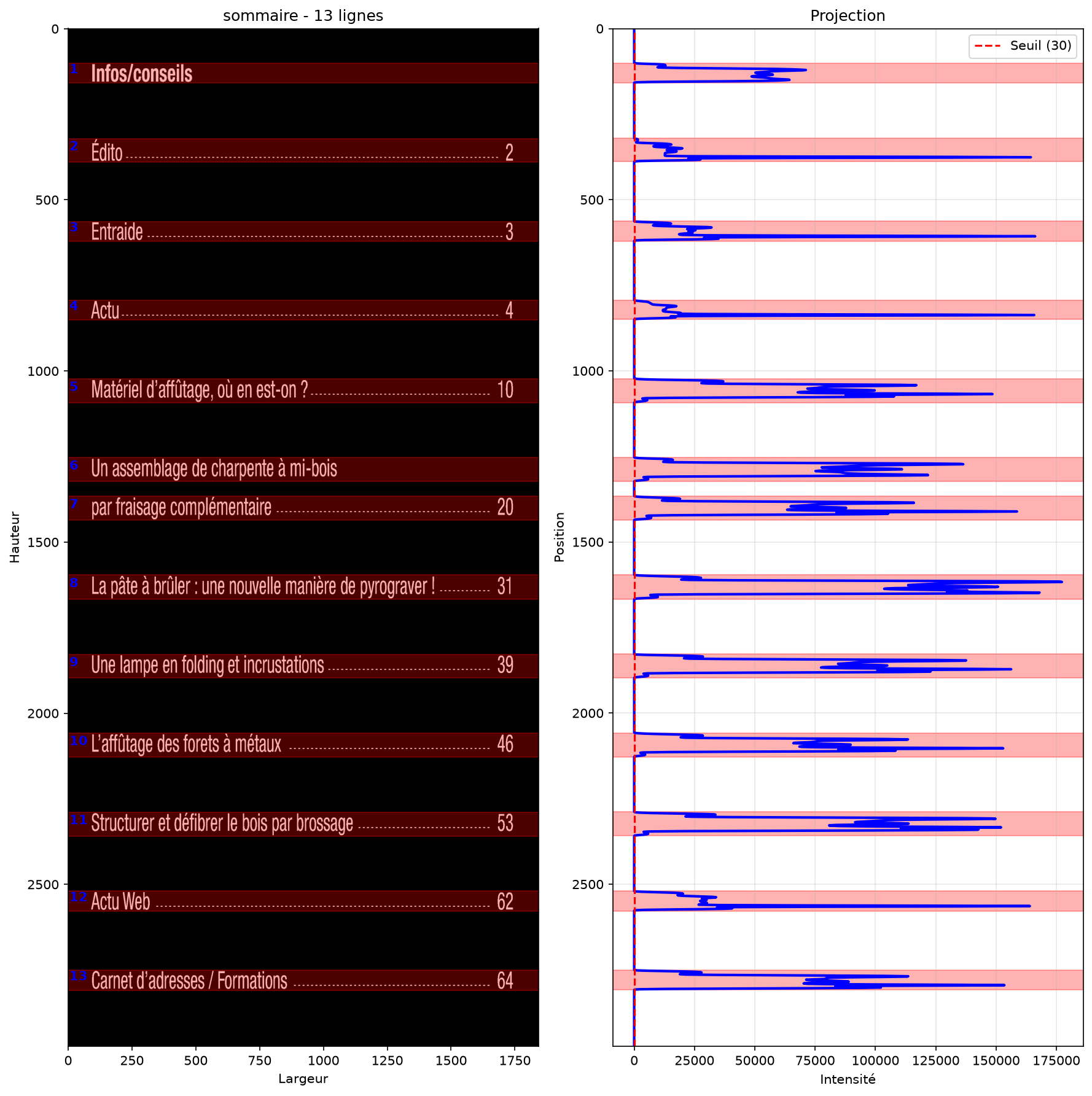Image resolution: width=1092 pixels, height=1096 pixels.
Task: Click the 'Projection' plot title
Action: (x=848, y=16)
